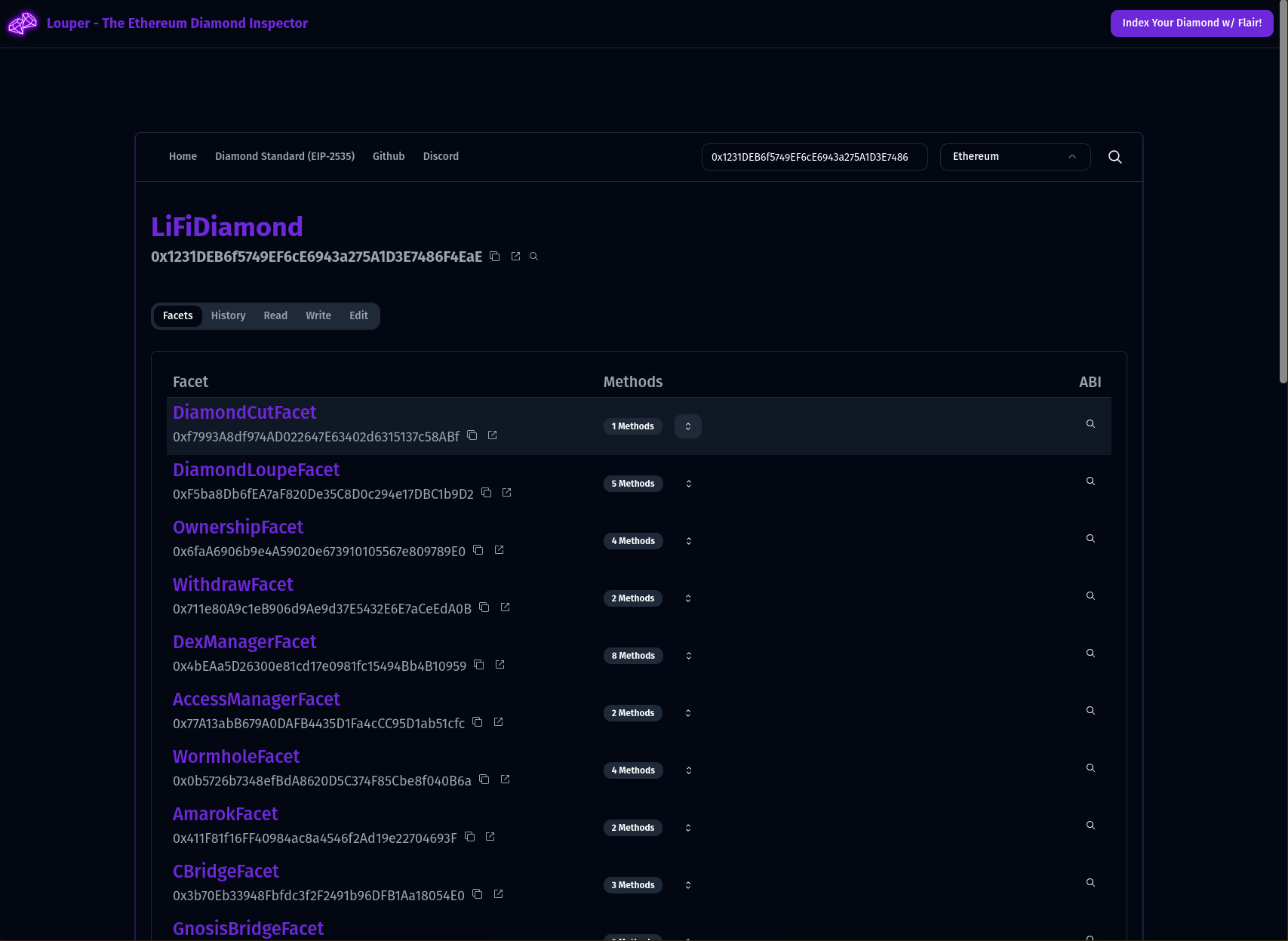Copy AmarokFacet address
This screenshot has width=1288, height=941.
coord(470,837)
